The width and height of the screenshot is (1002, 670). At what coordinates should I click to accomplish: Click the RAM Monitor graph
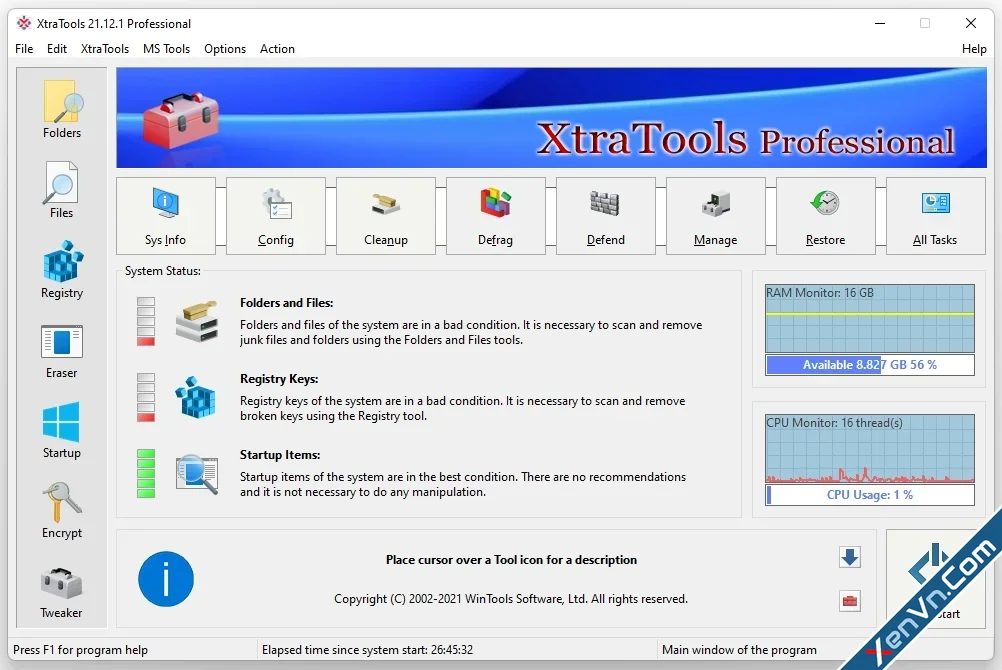point(870,318)
